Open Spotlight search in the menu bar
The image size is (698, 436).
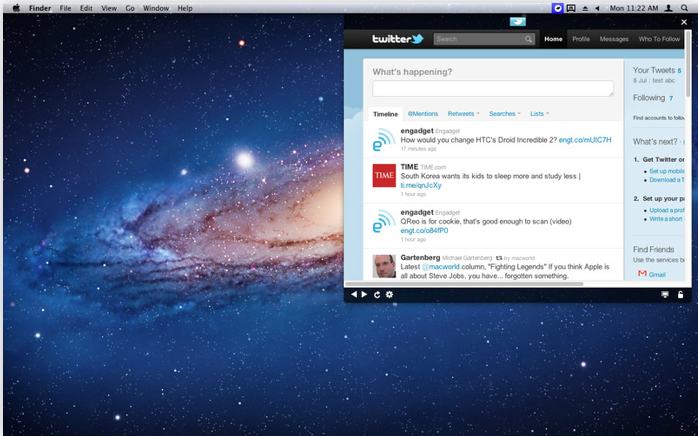pos(684,8)
